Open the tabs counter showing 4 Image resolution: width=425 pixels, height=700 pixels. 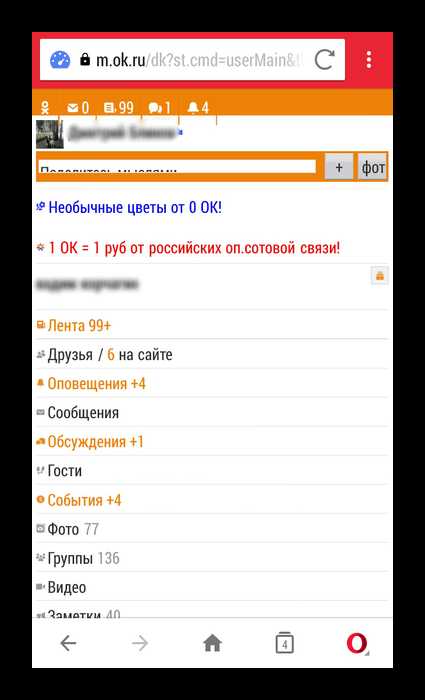[x=285, y=643]
